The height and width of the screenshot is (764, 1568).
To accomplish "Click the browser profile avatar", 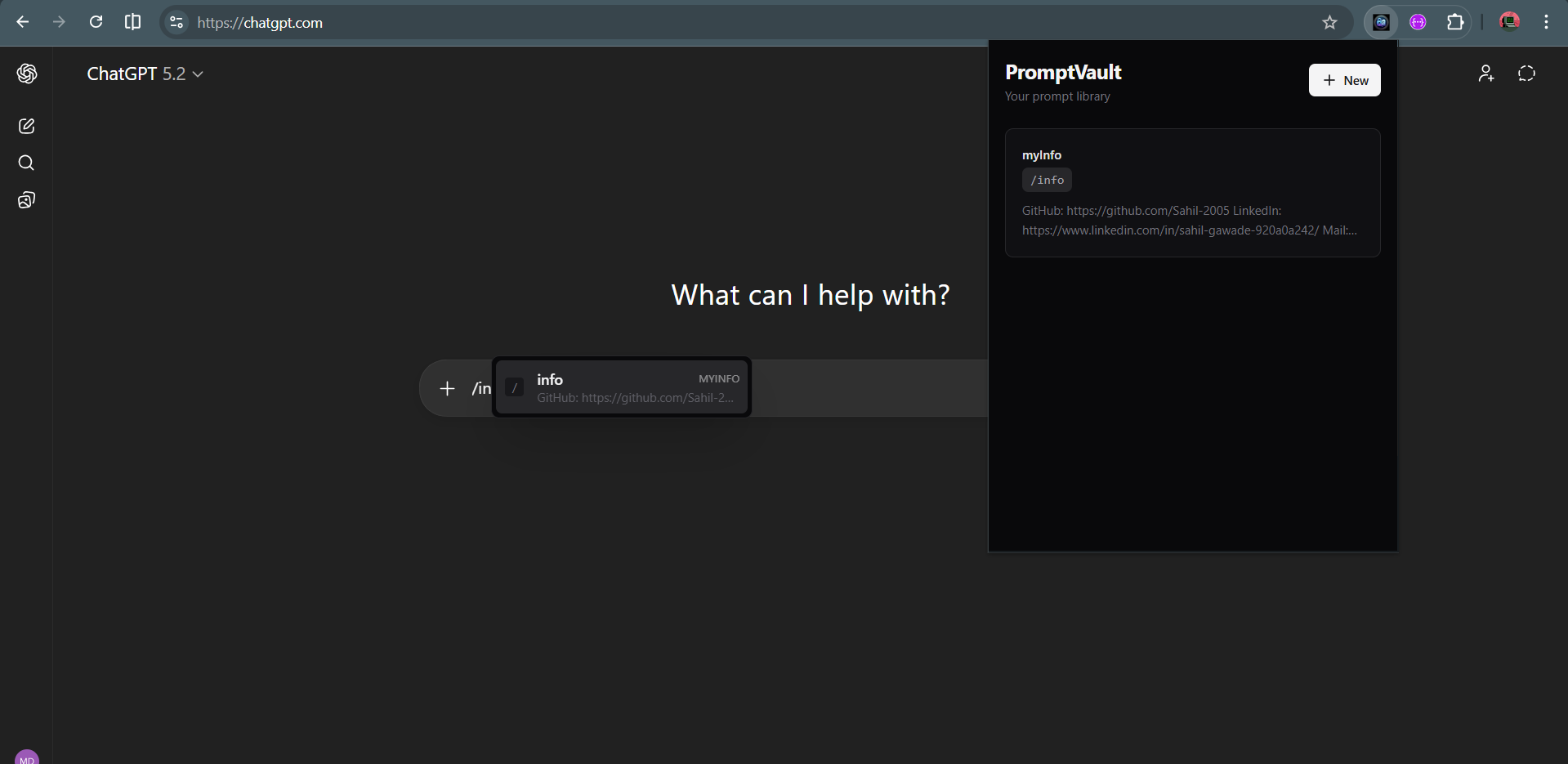I will tap(1510, 20).
